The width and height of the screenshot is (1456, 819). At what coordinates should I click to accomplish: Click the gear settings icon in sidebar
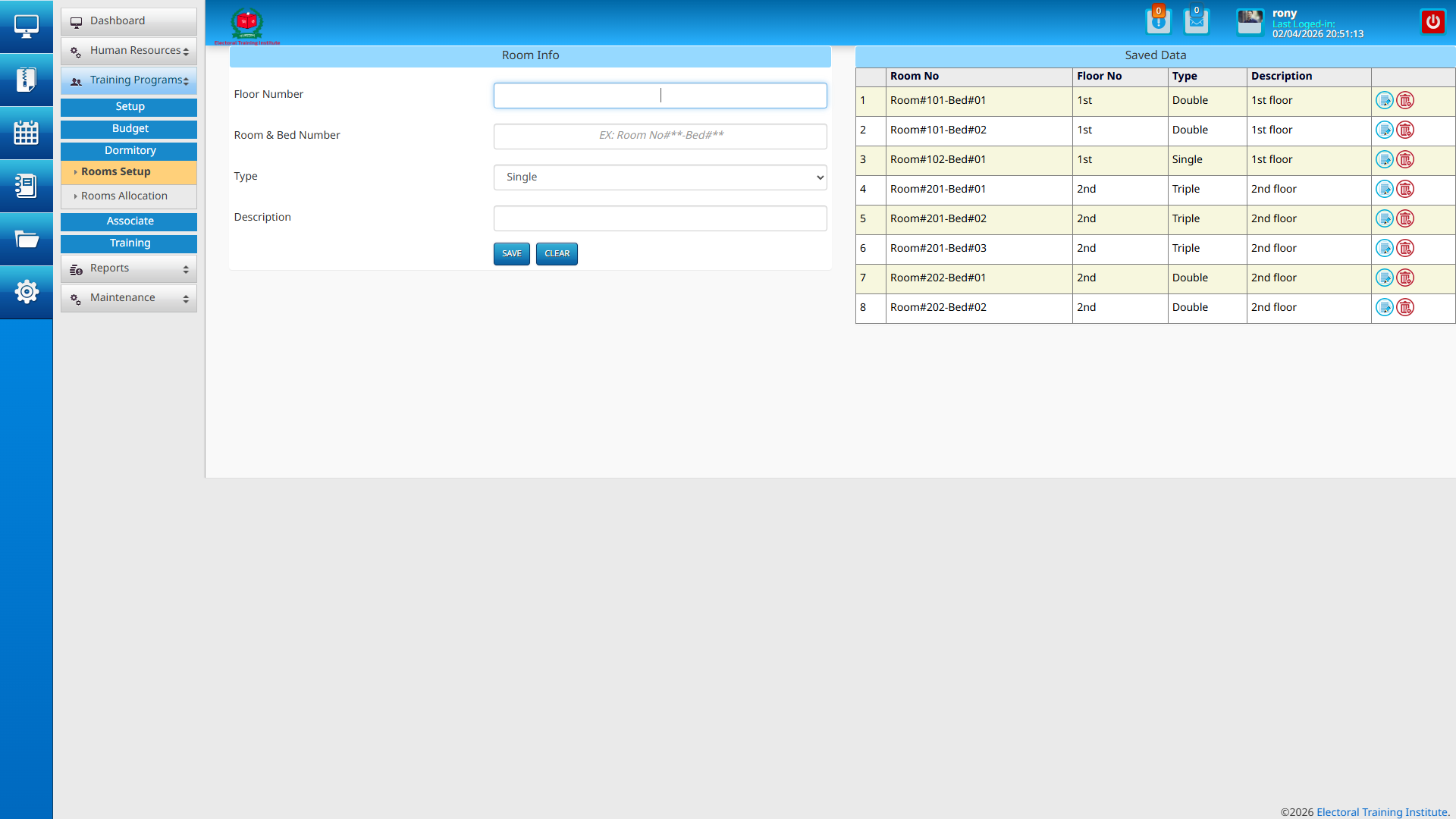point(27,292)
